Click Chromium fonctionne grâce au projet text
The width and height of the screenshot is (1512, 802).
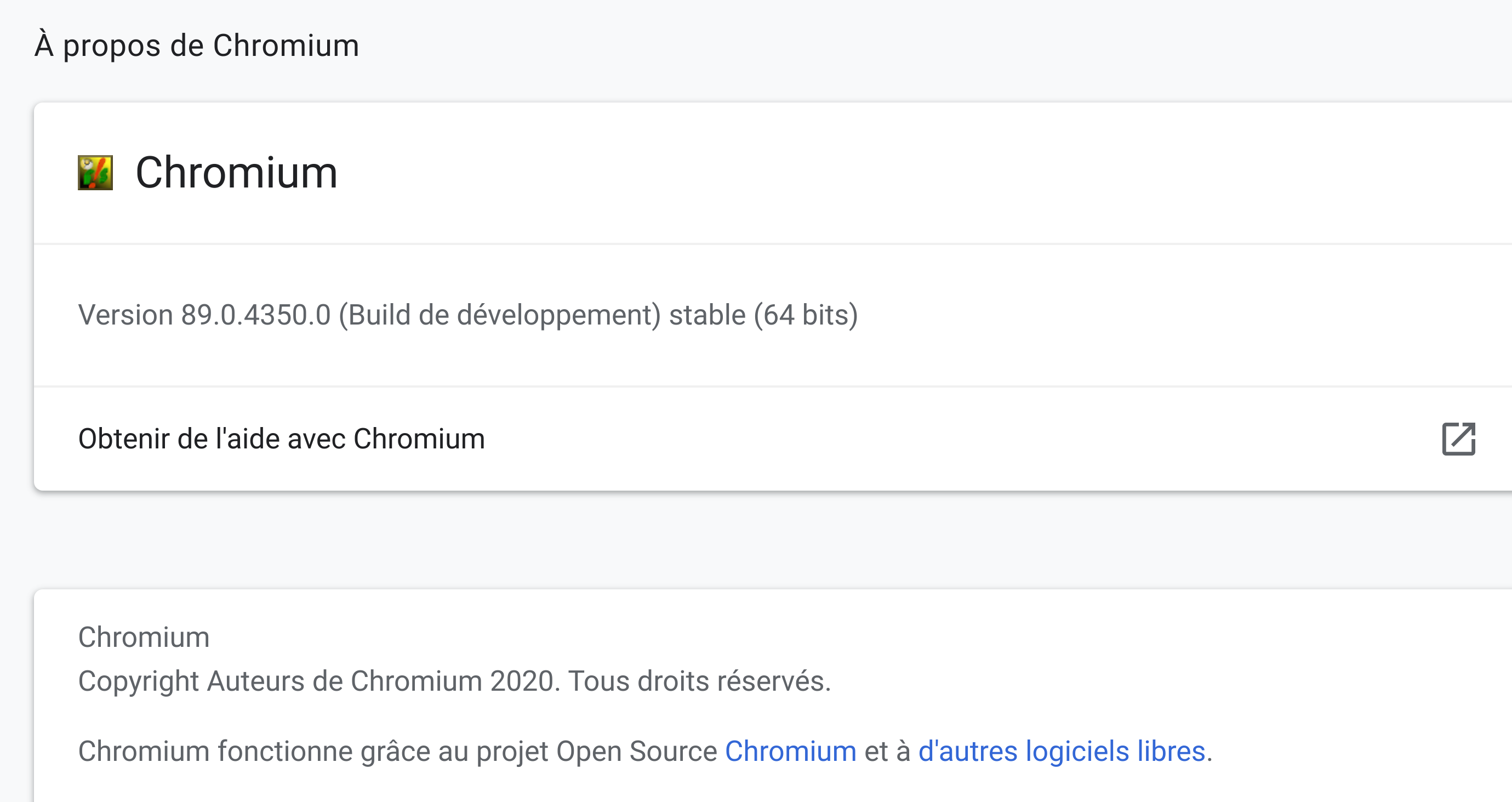click(x=314, y=751)
